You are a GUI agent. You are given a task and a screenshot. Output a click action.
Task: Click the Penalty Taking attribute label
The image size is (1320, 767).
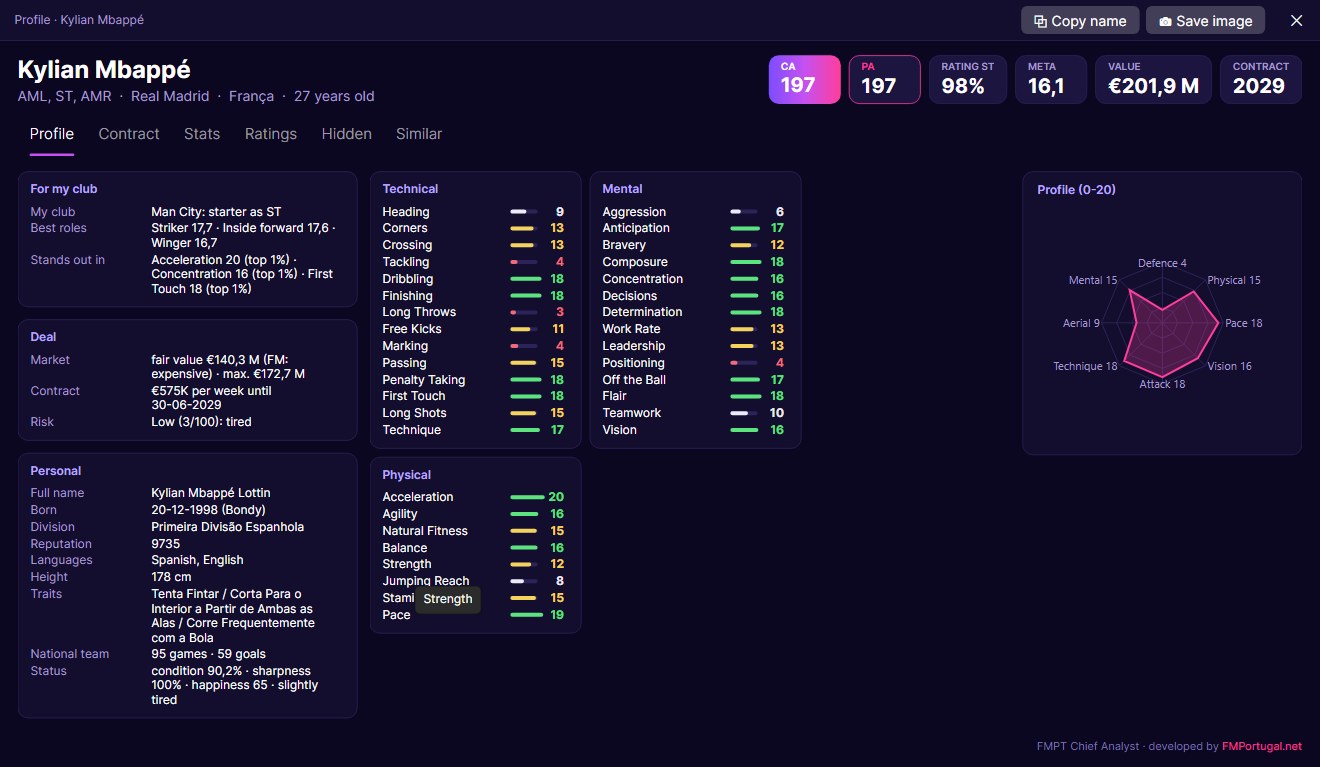[424, 380]
